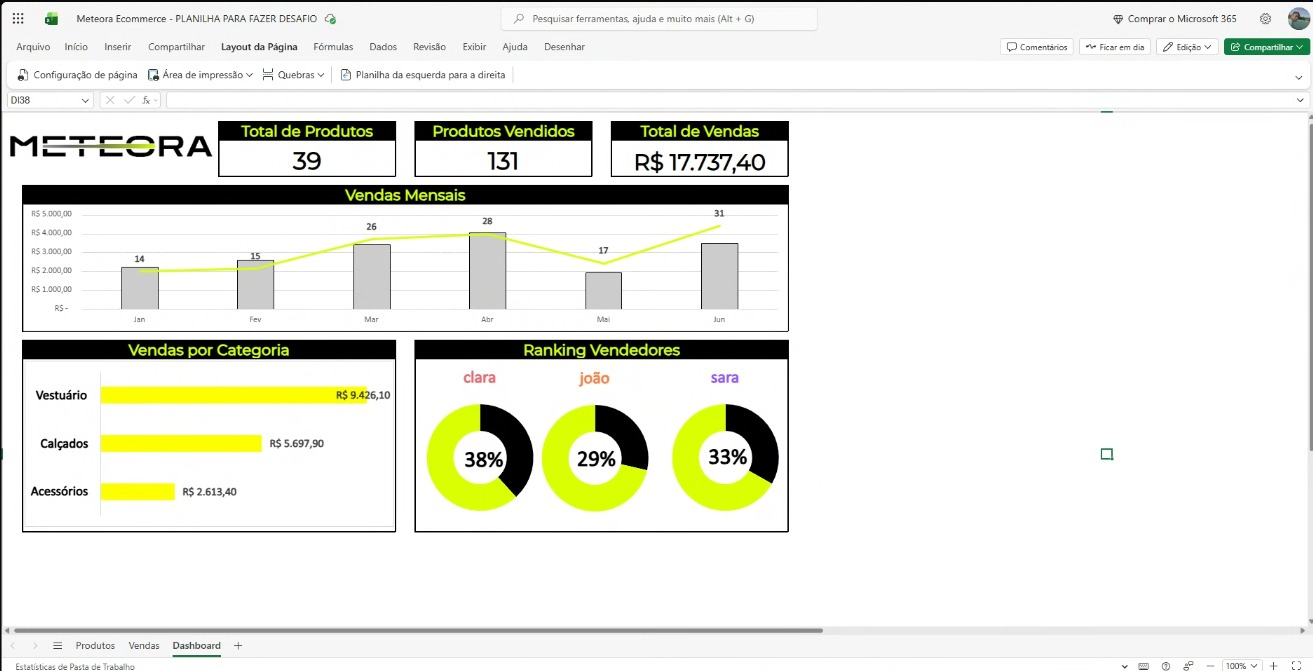Click the cancel entry X icon
The width and height of the screenshot is (1313, 671).
[110, 100]
